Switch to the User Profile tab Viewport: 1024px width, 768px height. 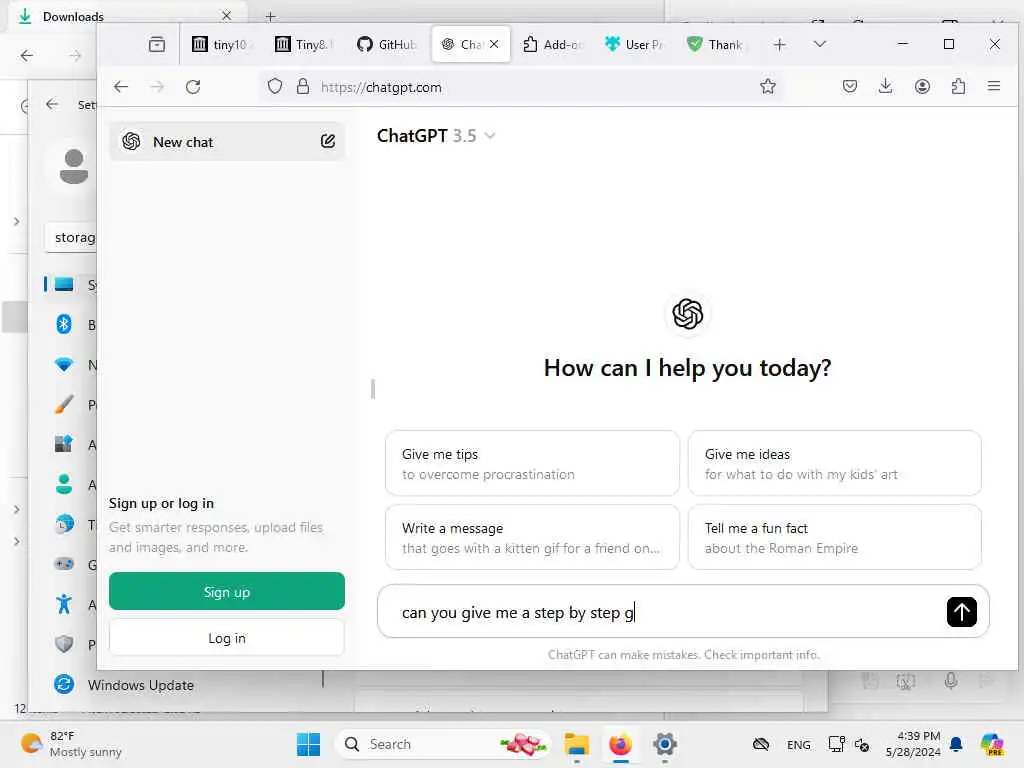635,44
